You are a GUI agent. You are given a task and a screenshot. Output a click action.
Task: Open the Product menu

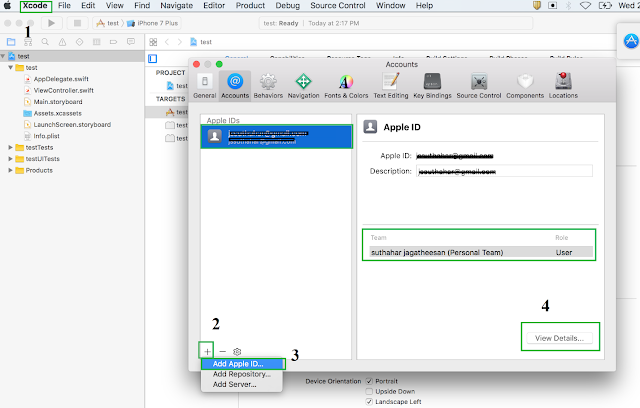(250, 6)
